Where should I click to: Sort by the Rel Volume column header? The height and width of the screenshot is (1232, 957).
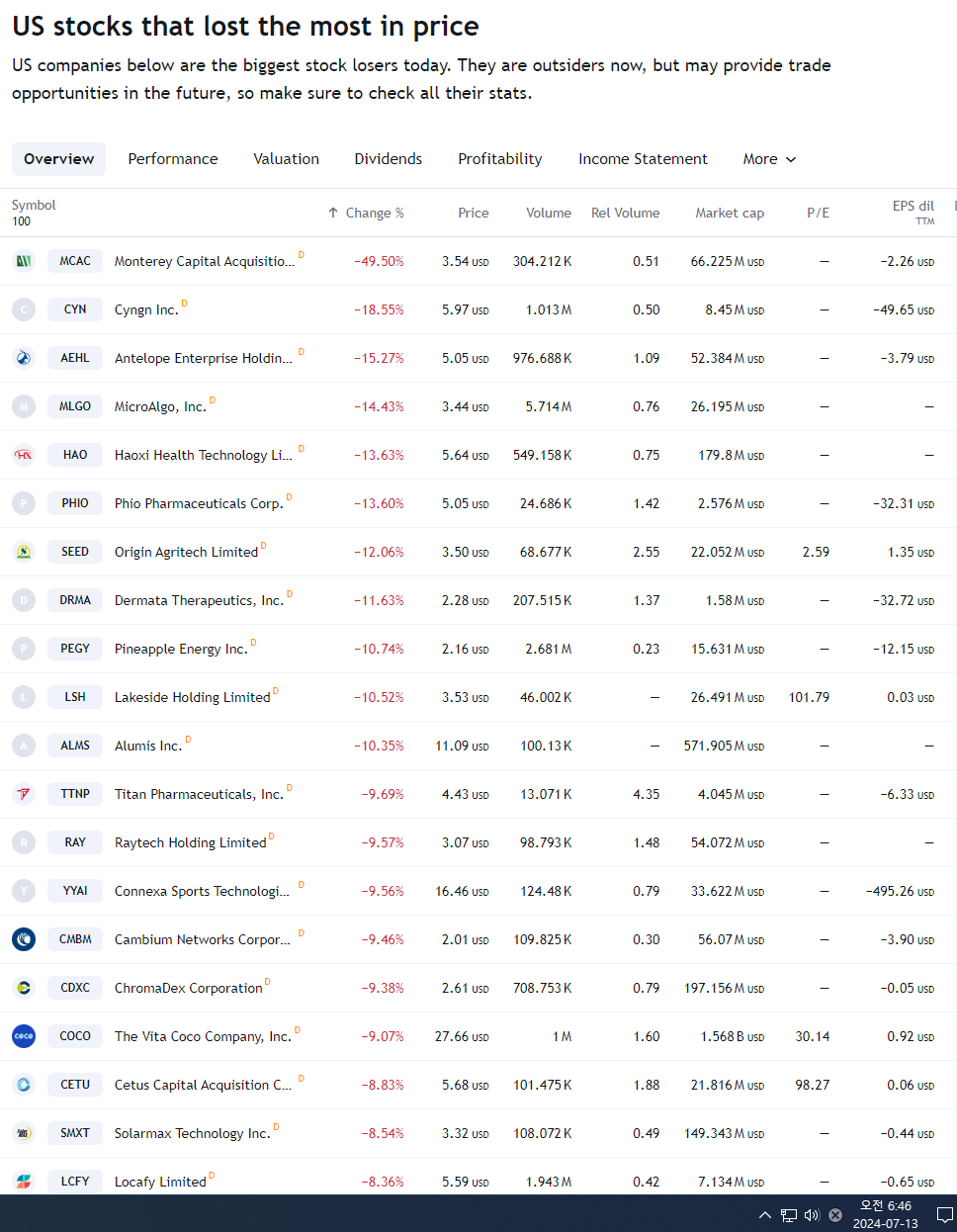[x=625, y=213]
